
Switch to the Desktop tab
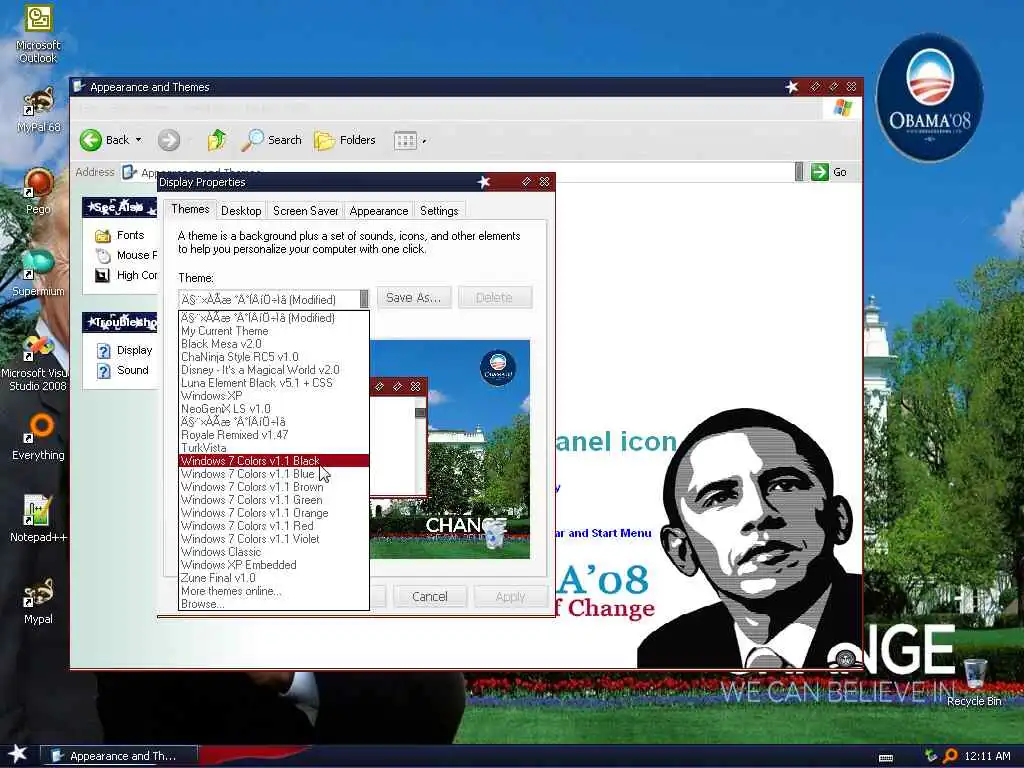[x=241, y=210]
